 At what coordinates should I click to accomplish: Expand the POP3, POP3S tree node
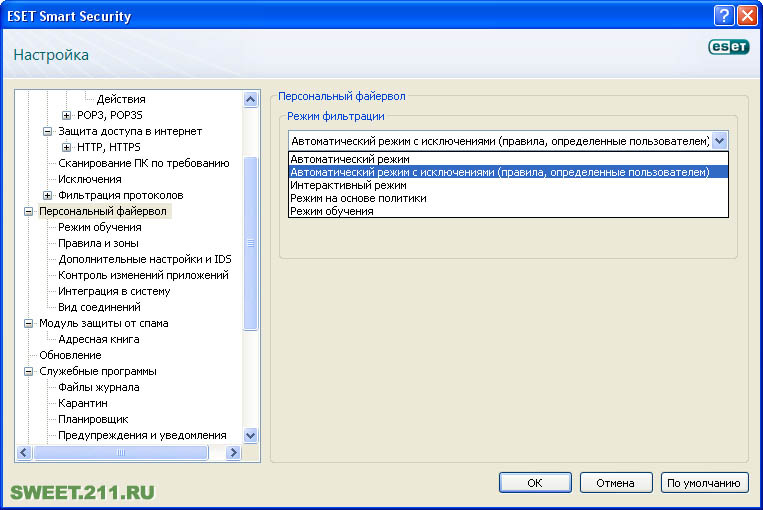click(x=67, y=115)
